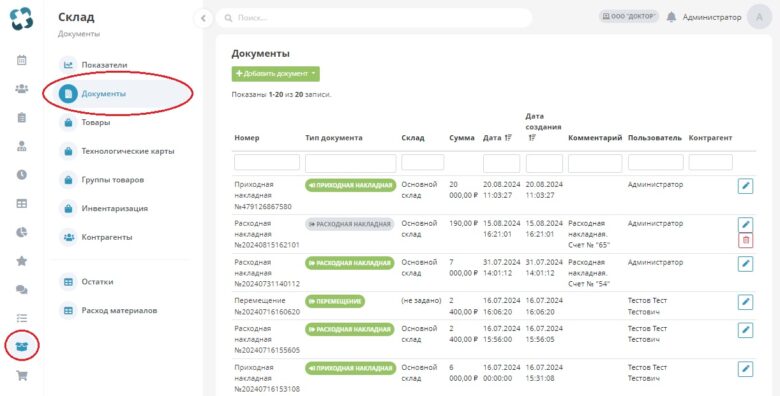Collapse the sidebar with the chevron button
Image resolution: width=780 pixels, height=396 pixels.
(x=203, y=18)
